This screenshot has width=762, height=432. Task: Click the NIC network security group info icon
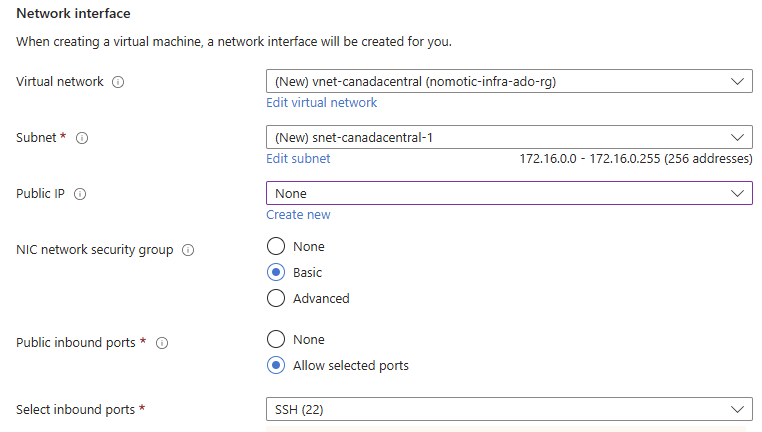pos(188,250)
